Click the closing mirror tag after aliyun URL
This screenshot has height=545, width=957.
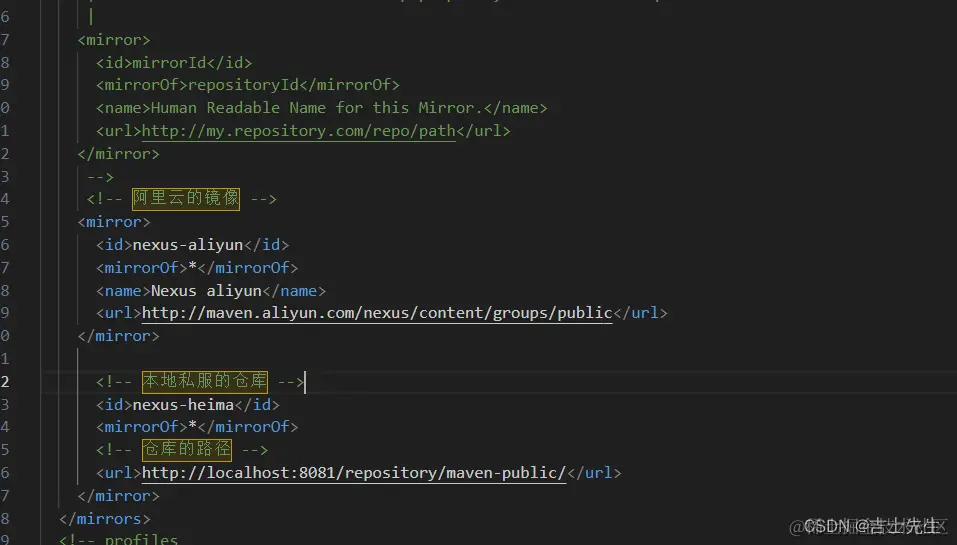click(118, 336)
